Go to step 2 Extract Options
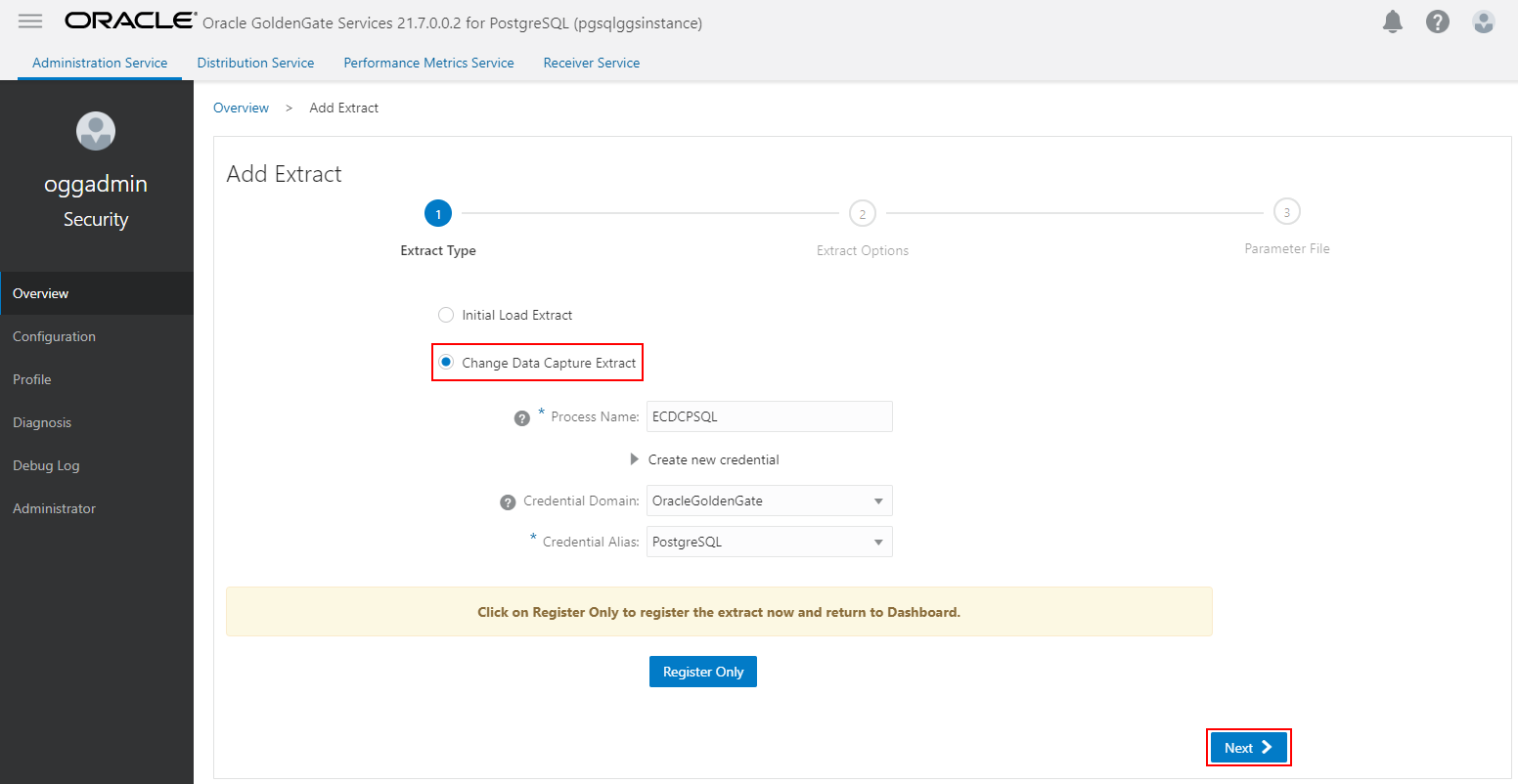 862,214
